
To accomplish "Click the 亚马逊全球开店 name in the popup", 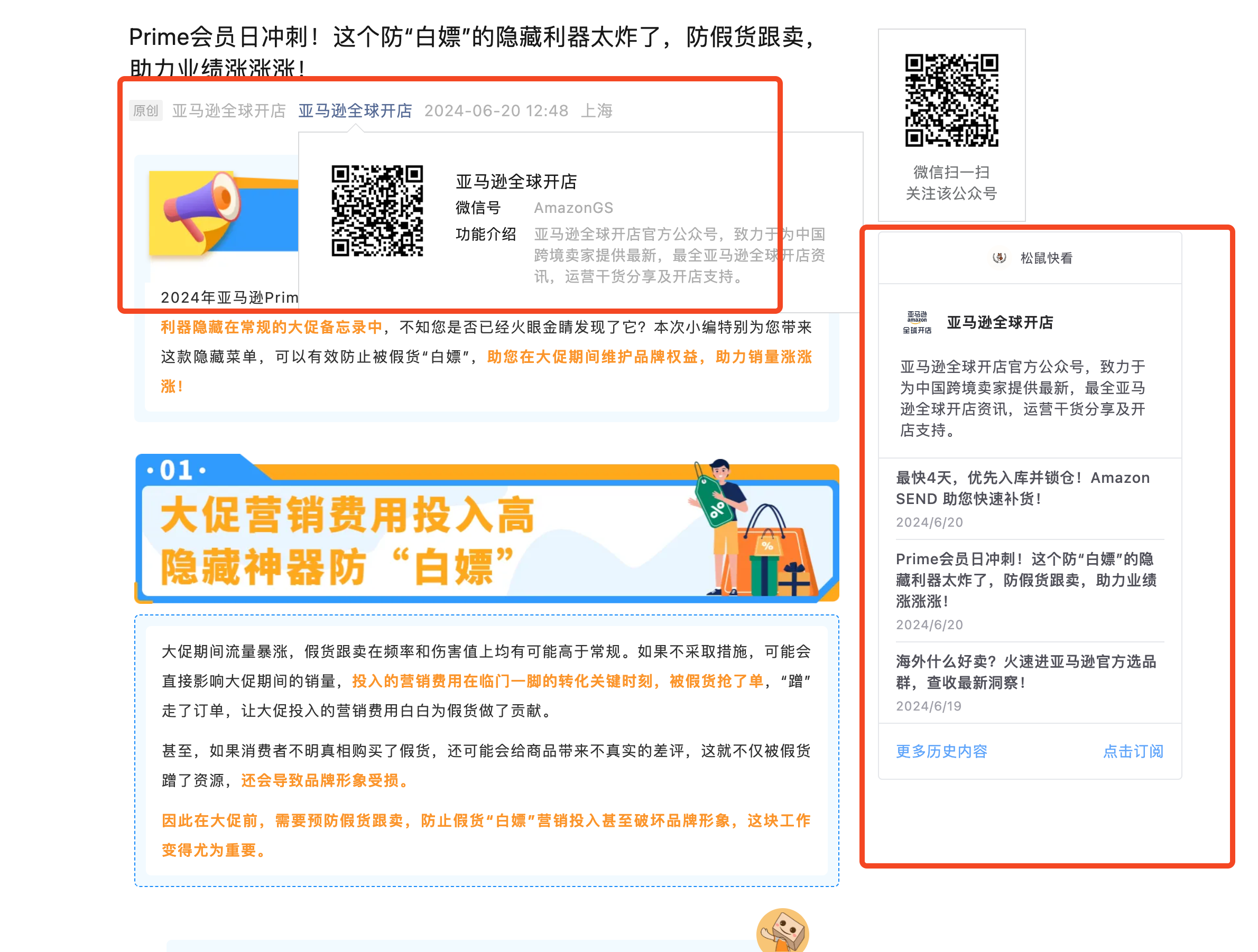I will point(516,181).
